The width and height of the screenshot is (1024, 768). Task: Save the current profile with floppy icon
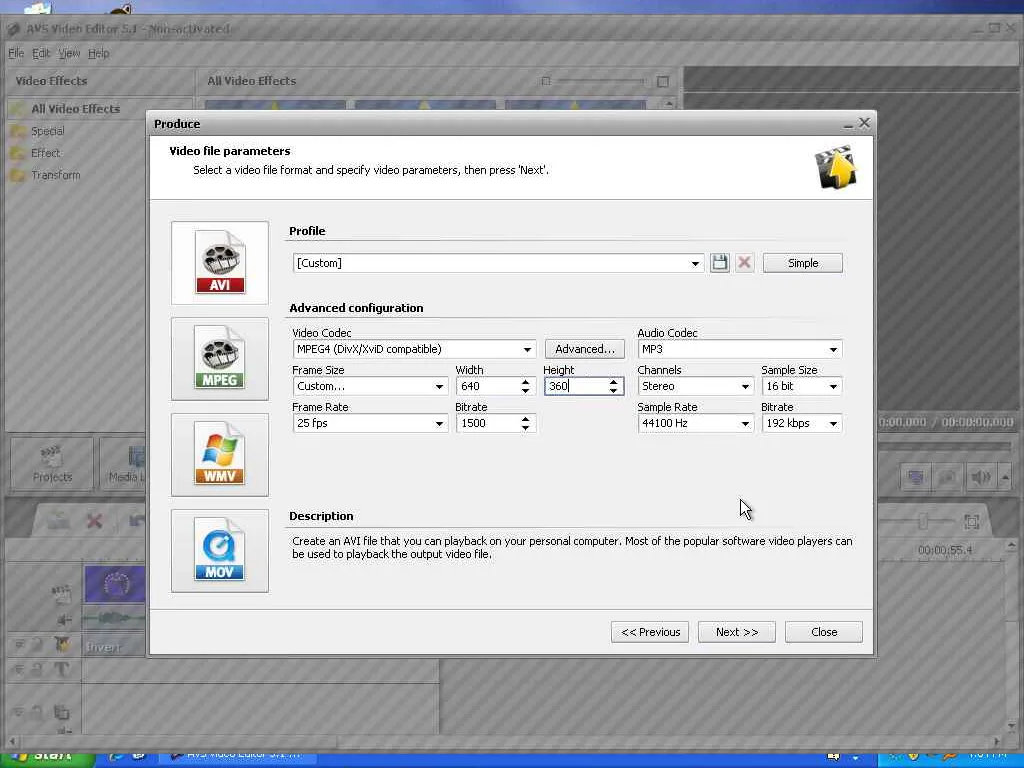(720, 263)
